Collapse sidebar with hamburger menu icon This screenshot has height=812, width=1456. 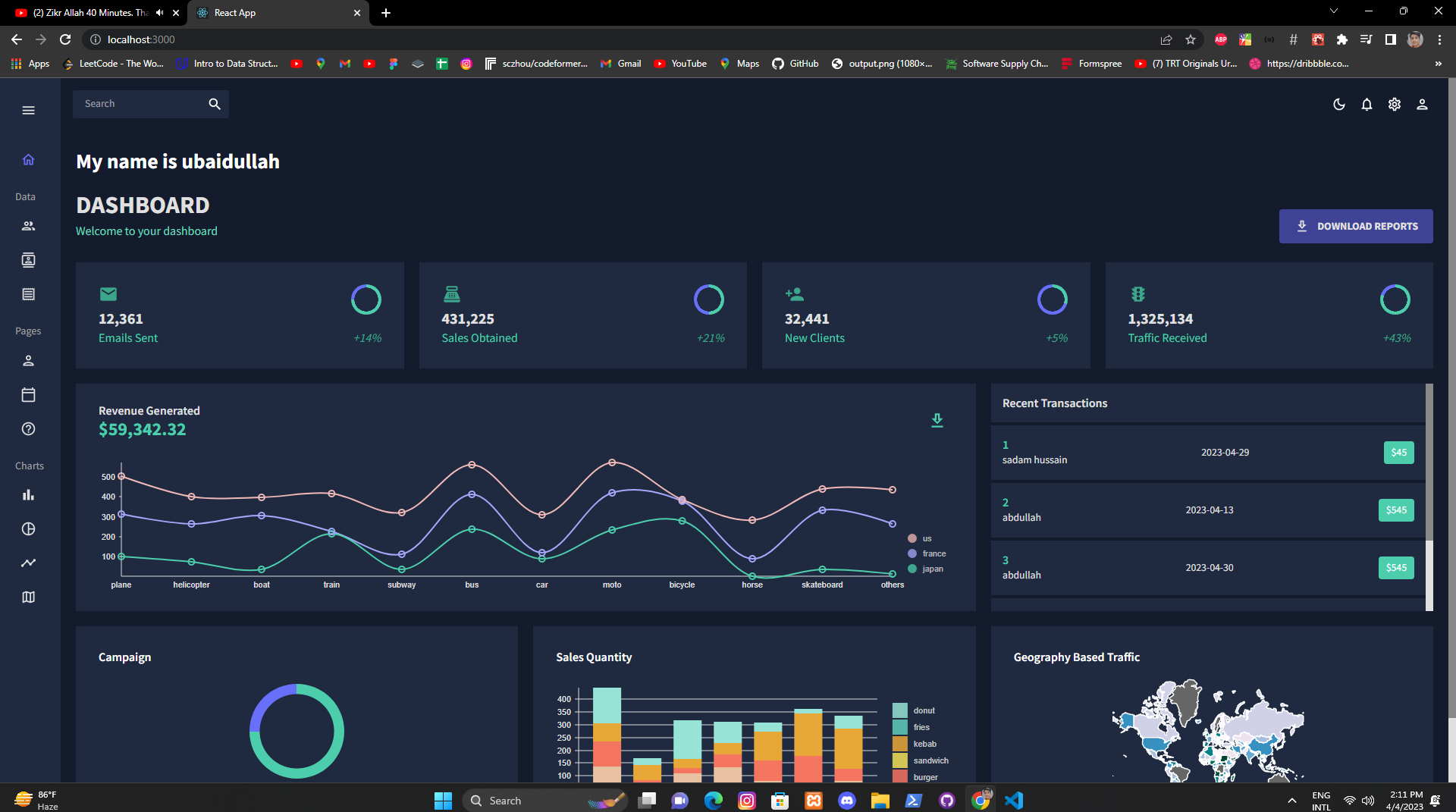point(29,111)
